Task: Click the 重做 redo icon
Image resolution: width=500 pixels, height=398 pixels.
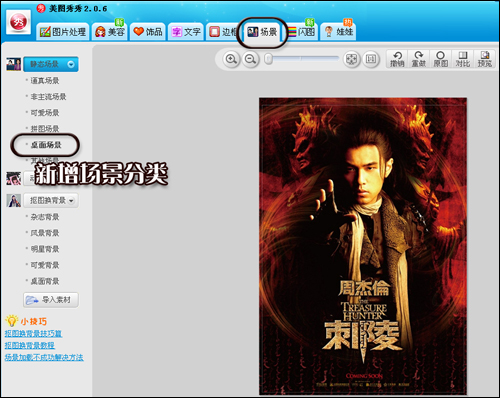Action: (x=419, y=59)
